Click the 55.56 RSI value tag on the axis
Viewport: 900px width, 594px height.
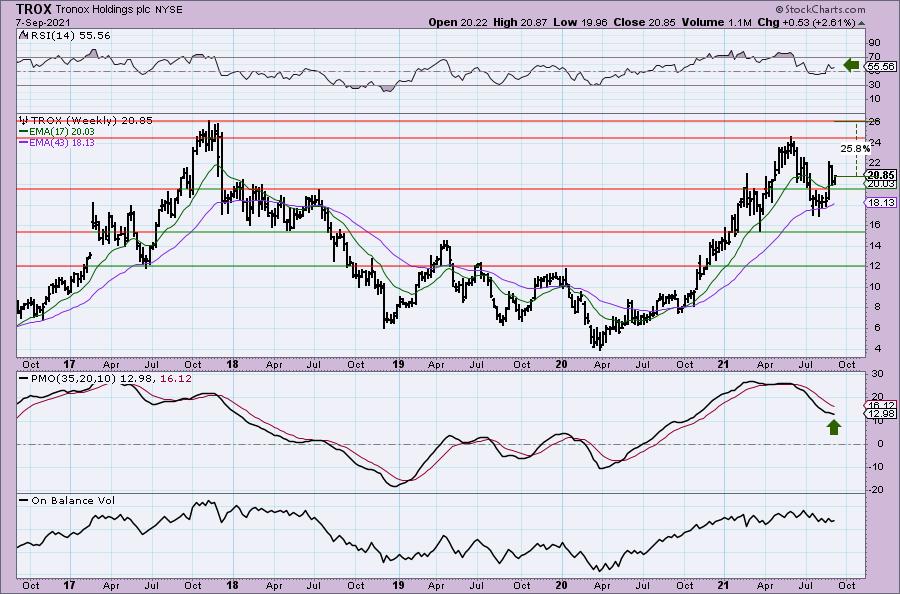pos(881,67)
